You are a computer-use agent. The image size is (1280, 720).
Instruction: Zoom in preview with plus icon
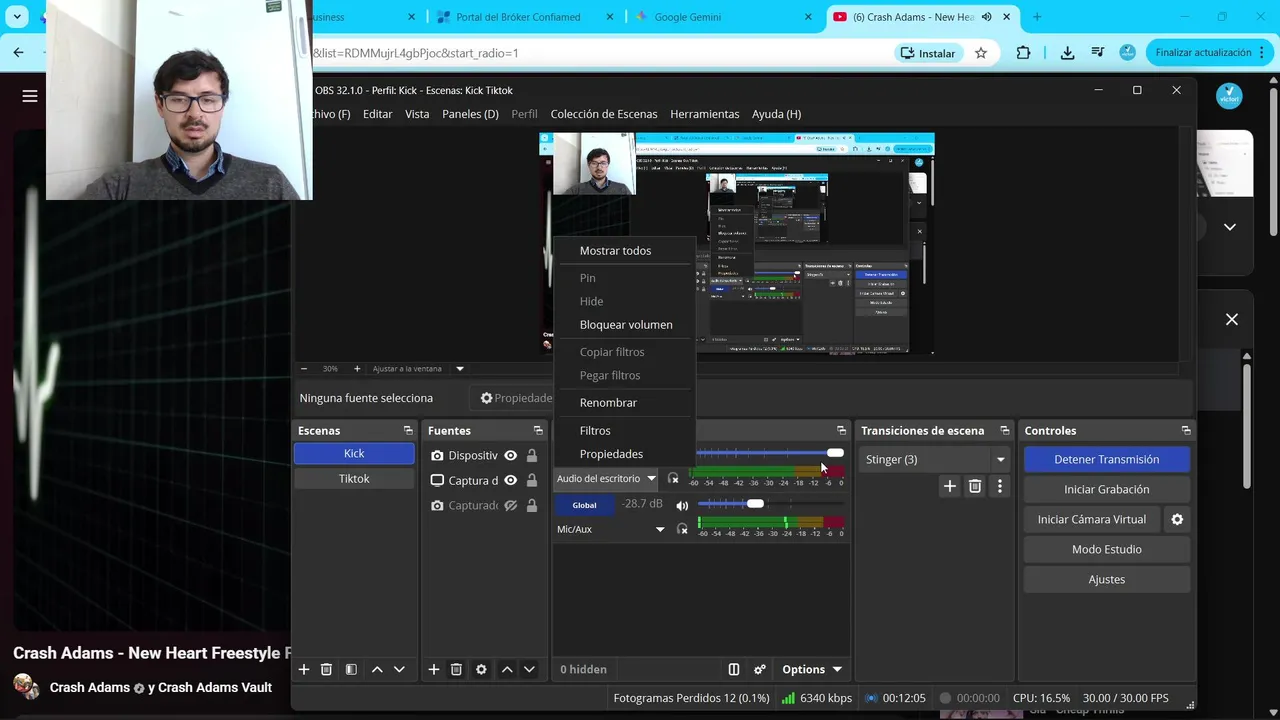point(357,368)
